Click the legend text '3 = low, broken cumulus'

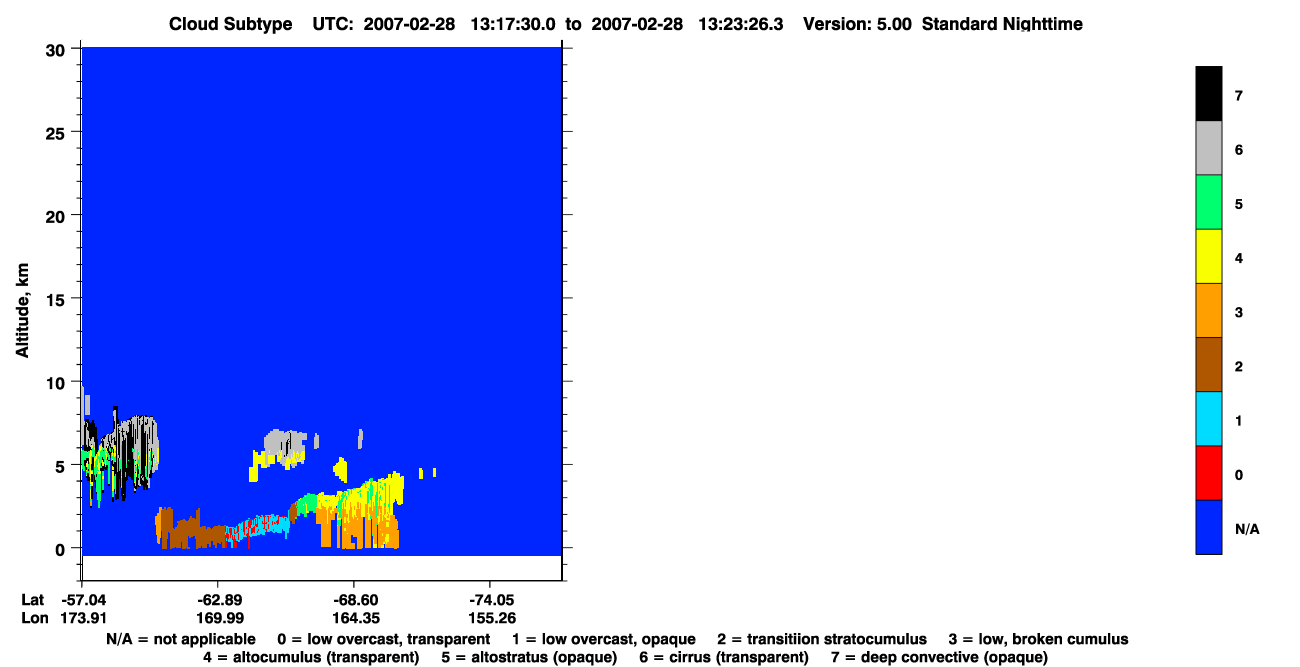[1038, 639]
